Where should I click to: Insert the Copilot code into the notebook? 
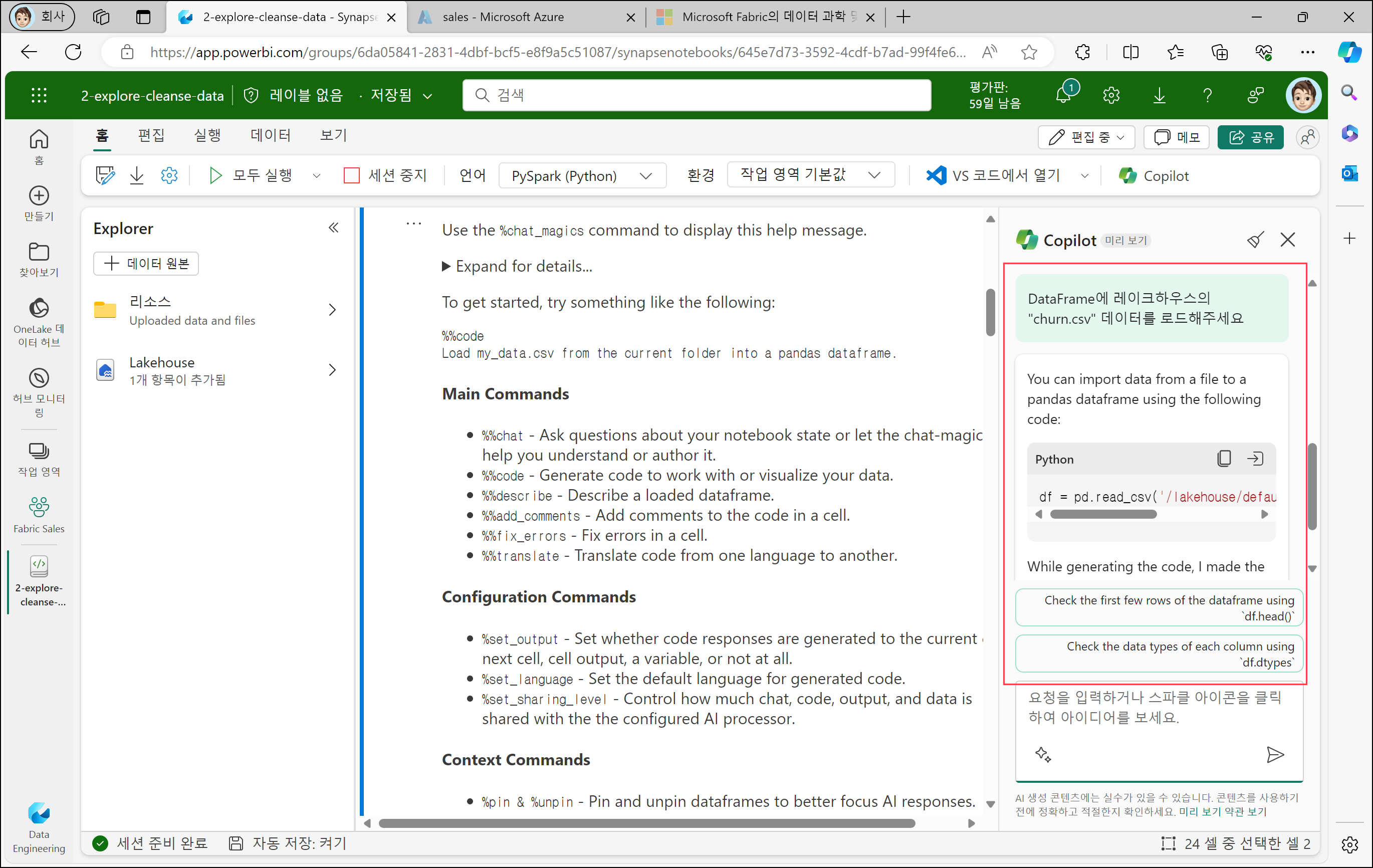(x=1255, y=459)
